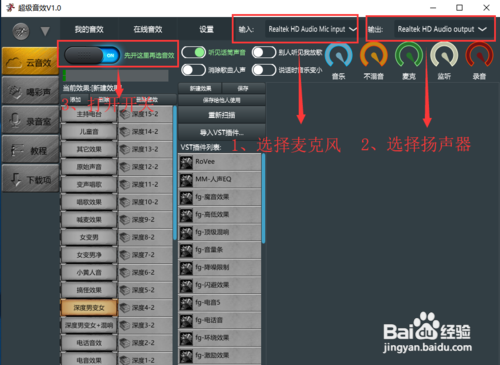Image resolution: width=500 pixels, height=365 pixels.
Task: Click the layer icon for 深度12-2
Action: (125, 167)
